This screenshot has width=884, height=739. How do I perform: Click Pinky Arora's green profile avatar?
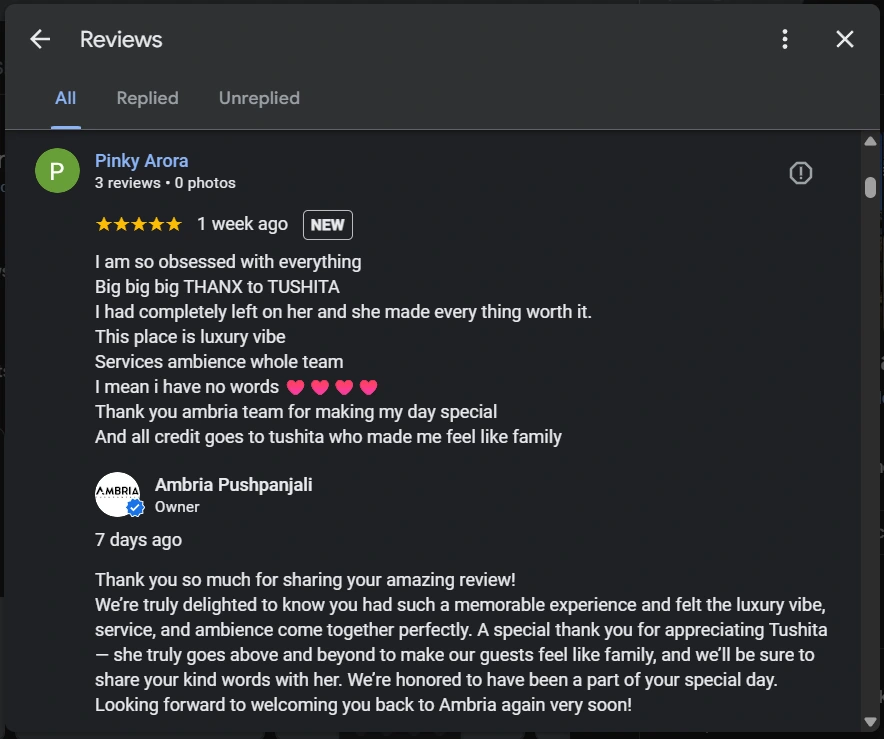point(57,171)
